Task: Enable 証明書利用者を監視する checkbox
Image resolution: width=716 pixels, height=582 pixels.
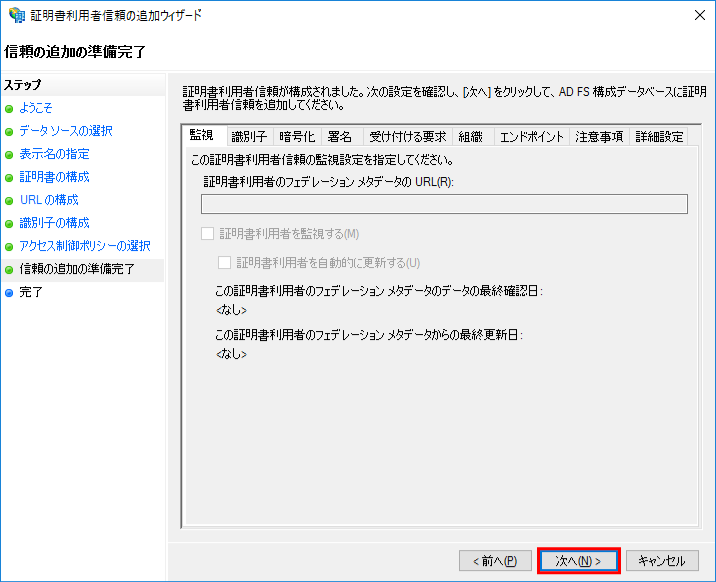Action: tap(208, 234)
